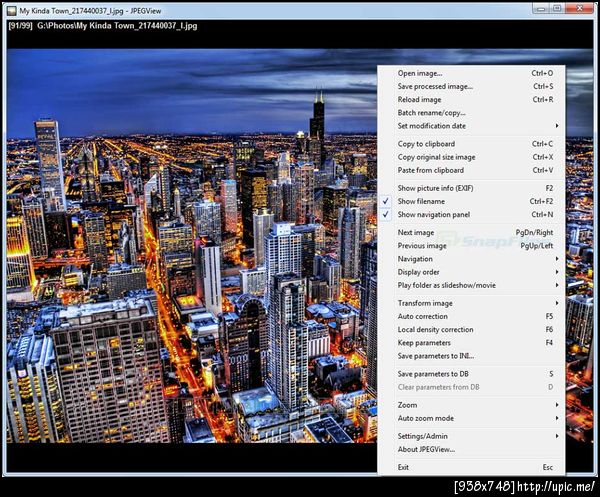The height and width of the screenshot is (497, 600).
Task: Select Save parameters to DB
Action: (471, 374)
